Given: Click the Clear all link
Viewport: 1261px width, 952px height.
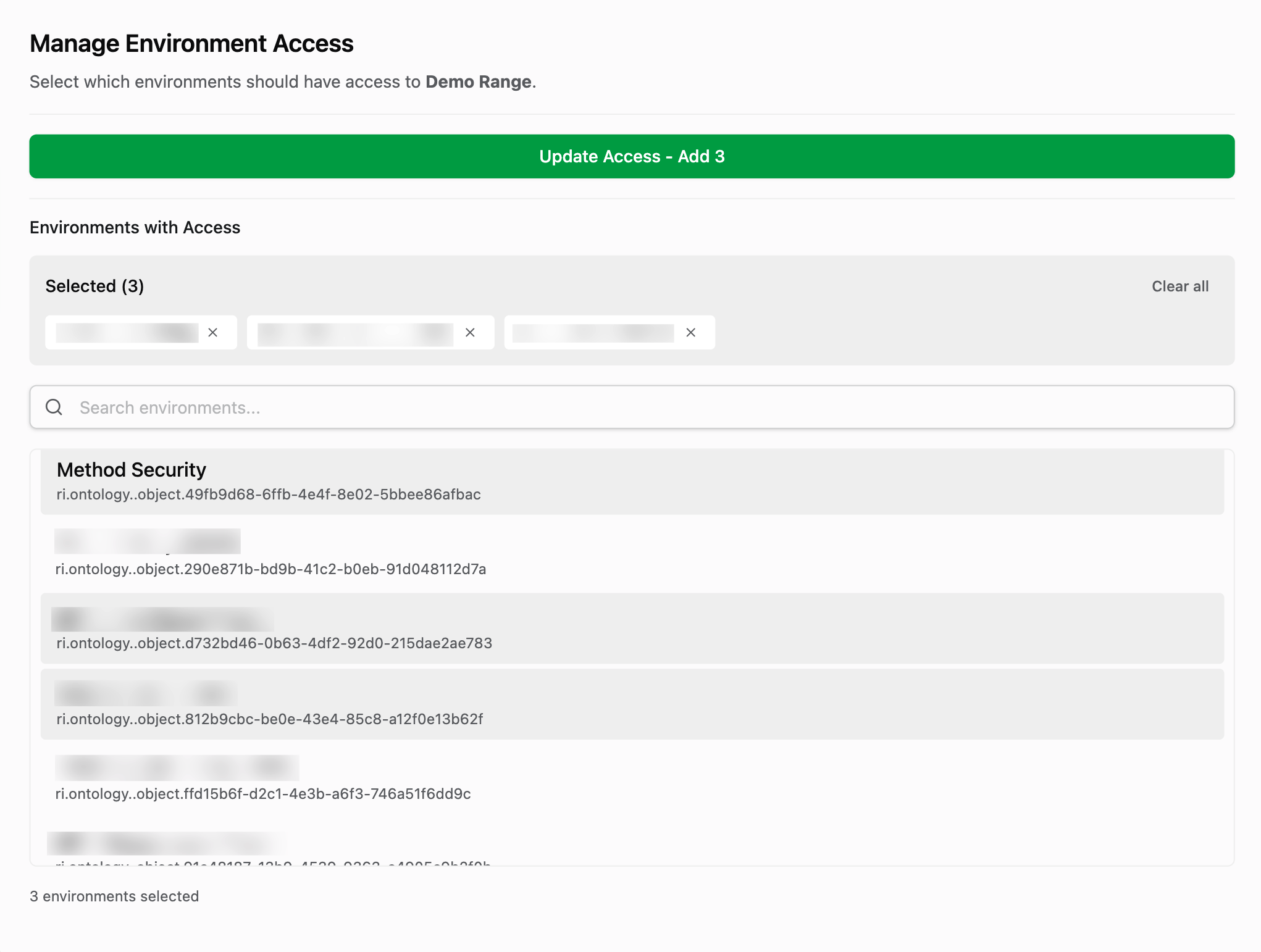Looking at the screenshot, I should tap(1179, 286).
